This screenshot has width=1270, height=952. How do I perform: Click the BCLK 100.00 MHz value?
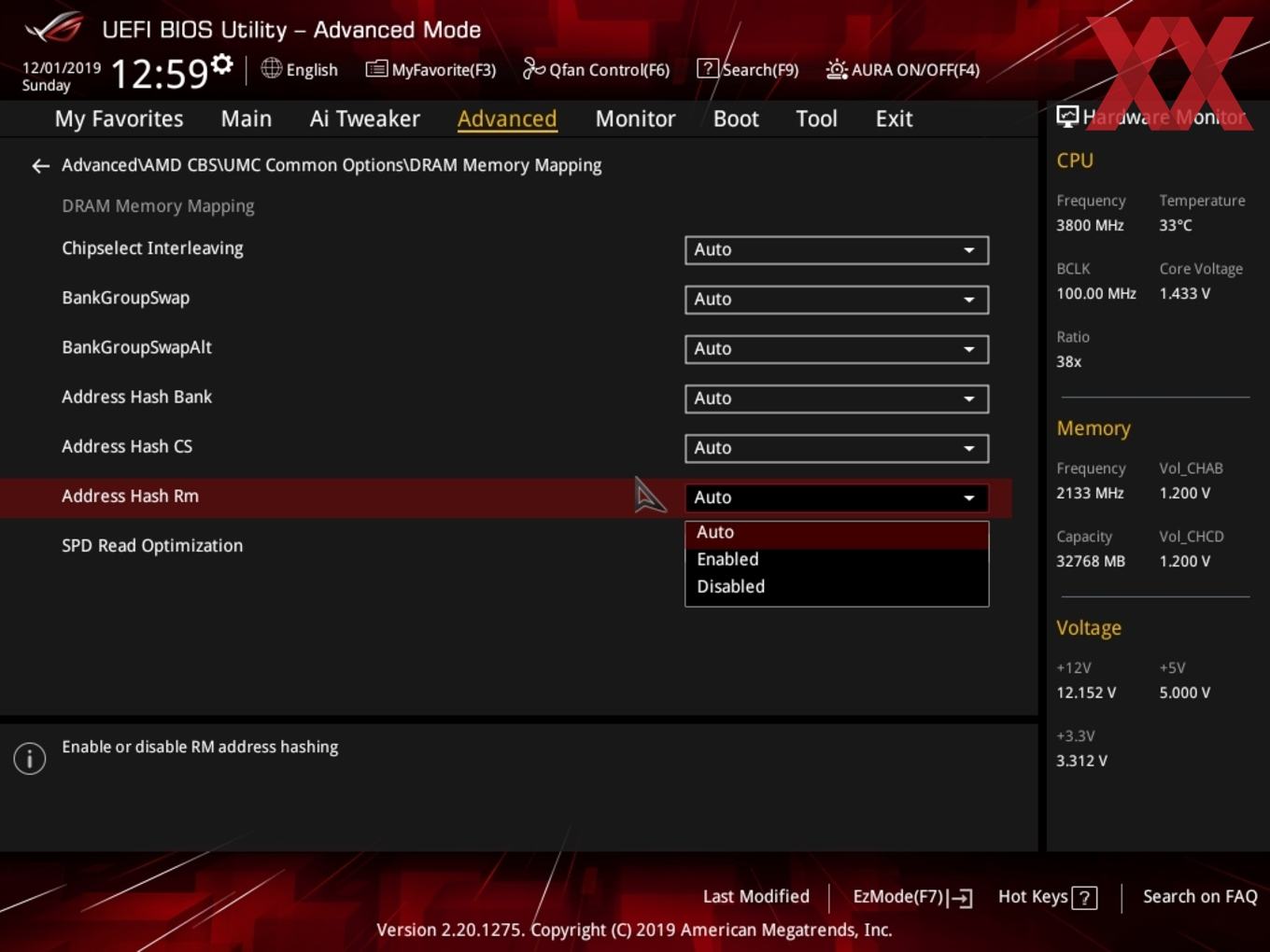(x=1096, y=293)
